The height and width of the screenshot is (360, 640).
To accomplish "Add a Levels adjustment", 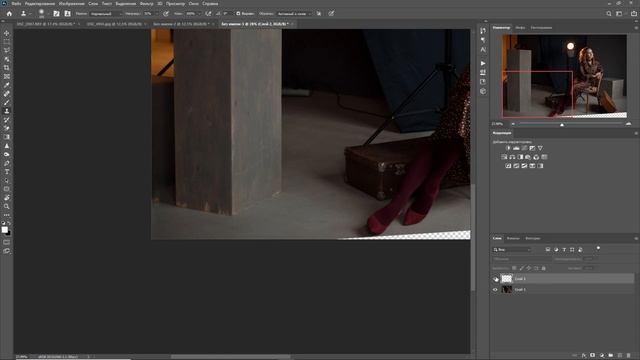I will [x=516, y=148].
